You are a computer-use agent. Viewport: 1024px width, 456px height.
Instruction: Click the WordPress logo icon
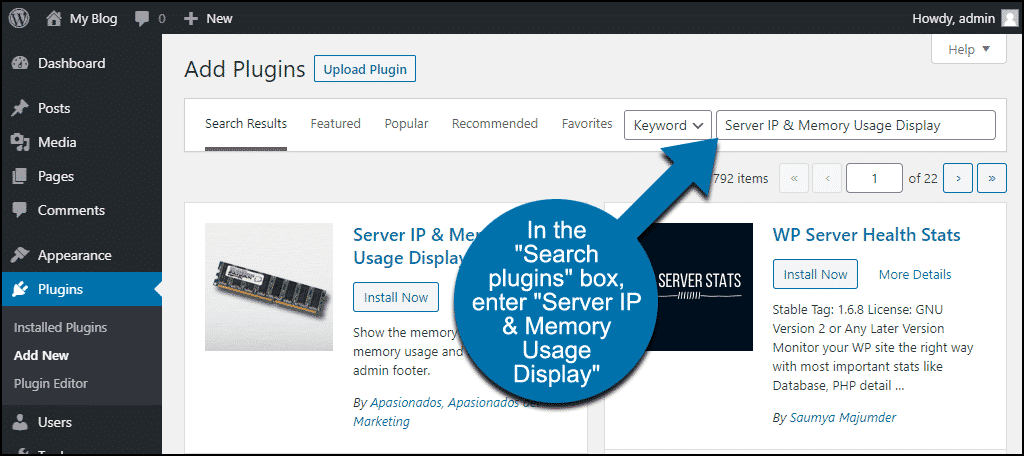pos(19,18)
